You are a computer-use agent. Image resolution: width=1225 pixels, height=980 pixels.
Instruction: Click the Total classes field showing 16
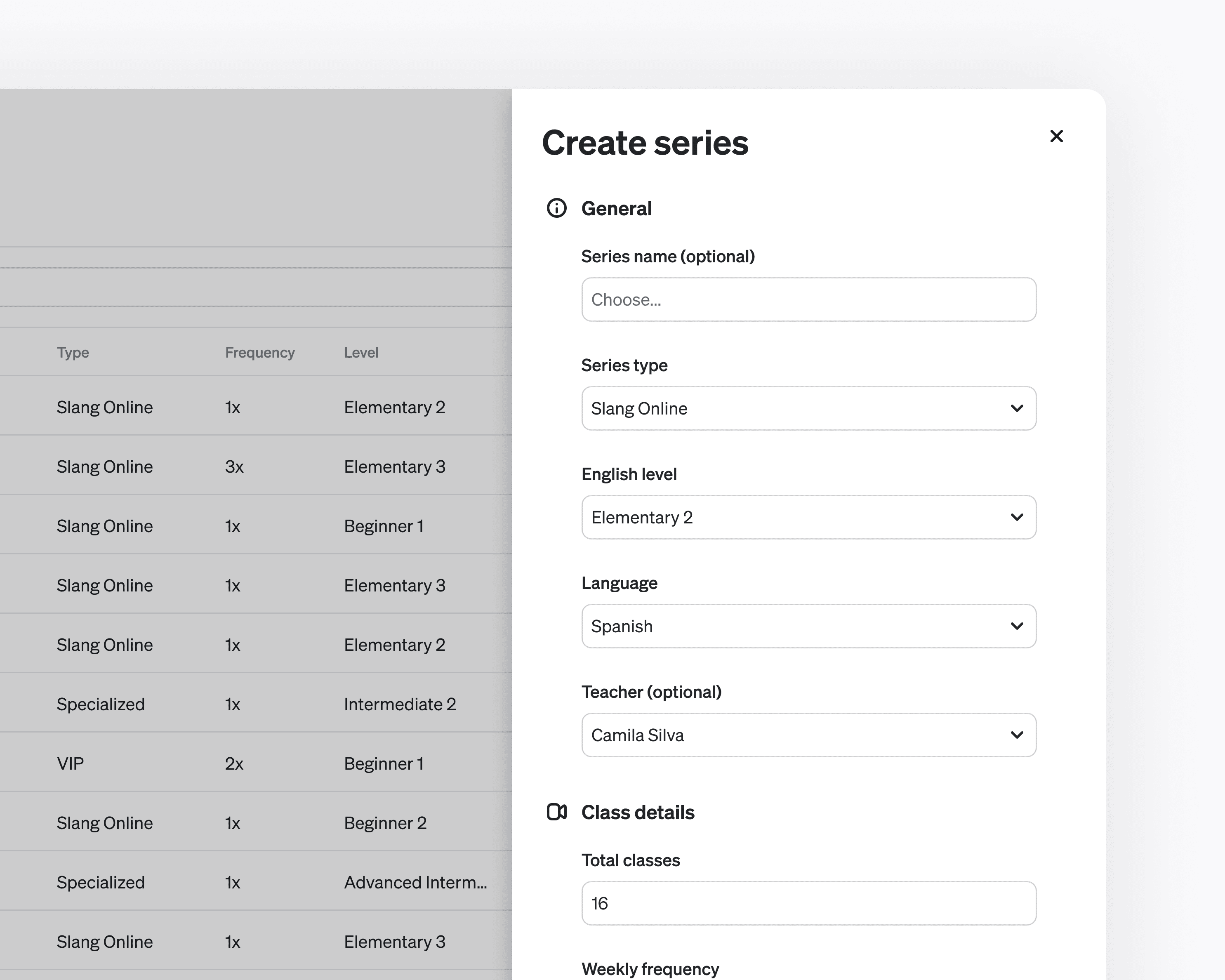click(x=808, y=903)
